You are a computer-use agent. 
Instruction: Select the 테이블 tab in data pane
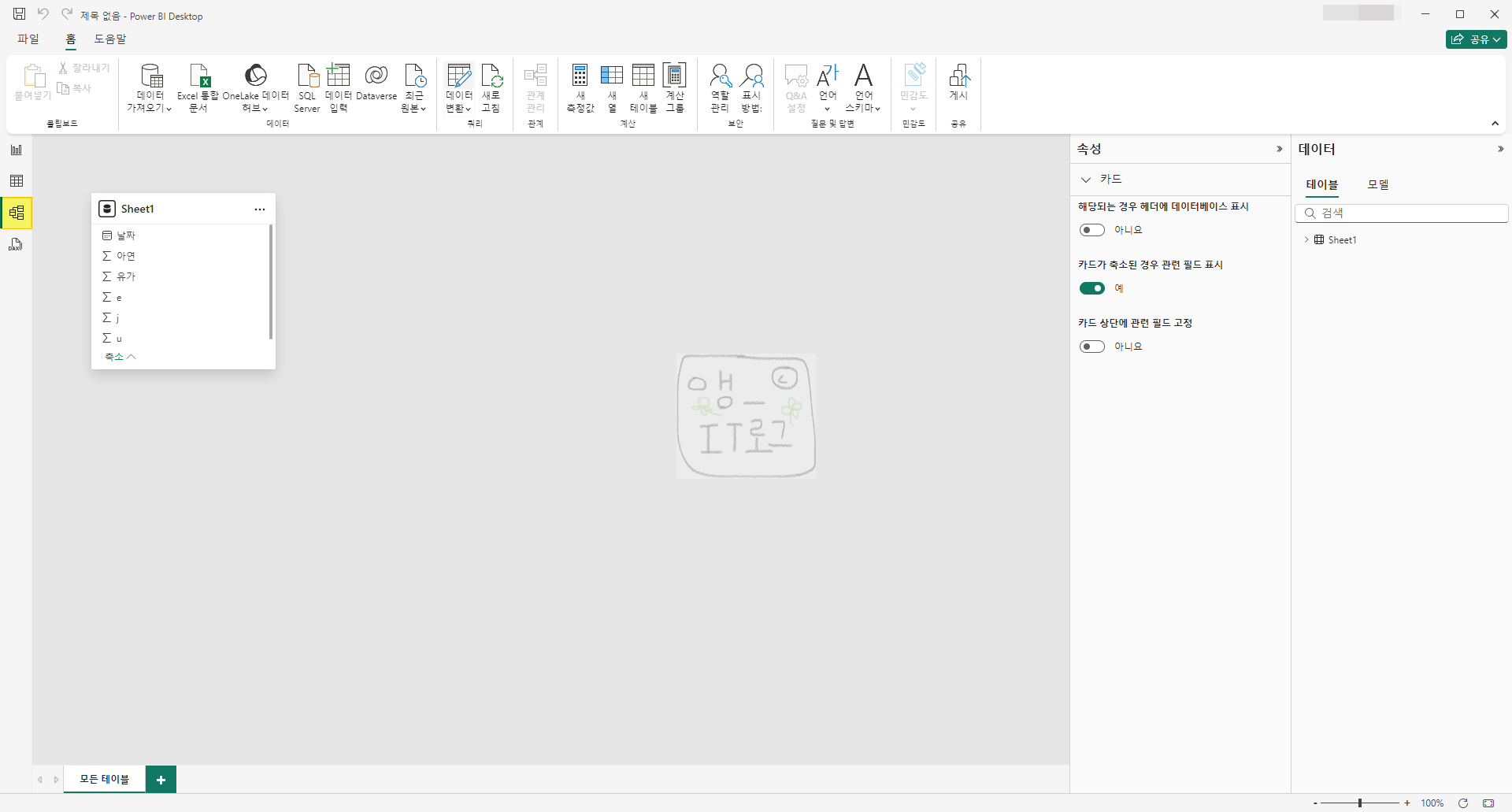pos(1322,184)
